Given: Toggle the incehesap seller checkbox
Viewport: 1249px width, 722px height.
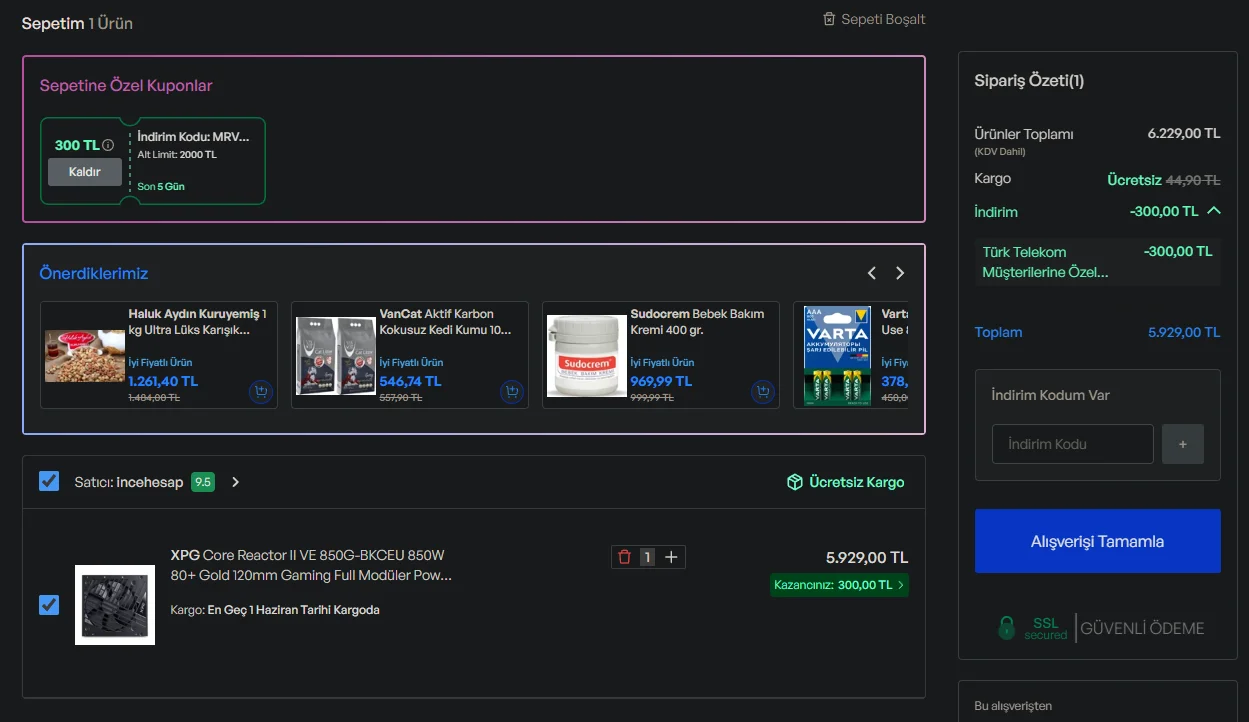Looking at the screenshot, I should coord(49,482).
